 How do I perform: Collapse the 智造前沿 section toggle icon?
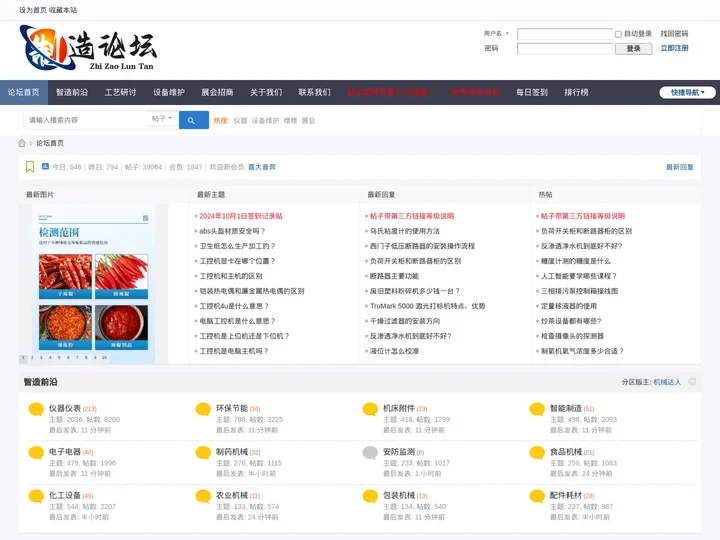point(692,382)
